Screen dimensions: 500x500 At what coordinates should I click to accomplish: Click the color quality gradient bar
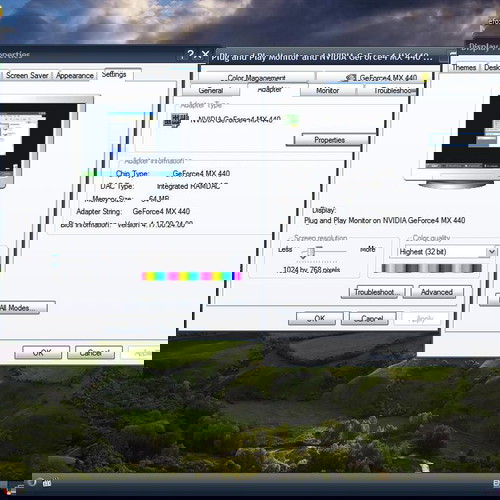click(431, 268)
